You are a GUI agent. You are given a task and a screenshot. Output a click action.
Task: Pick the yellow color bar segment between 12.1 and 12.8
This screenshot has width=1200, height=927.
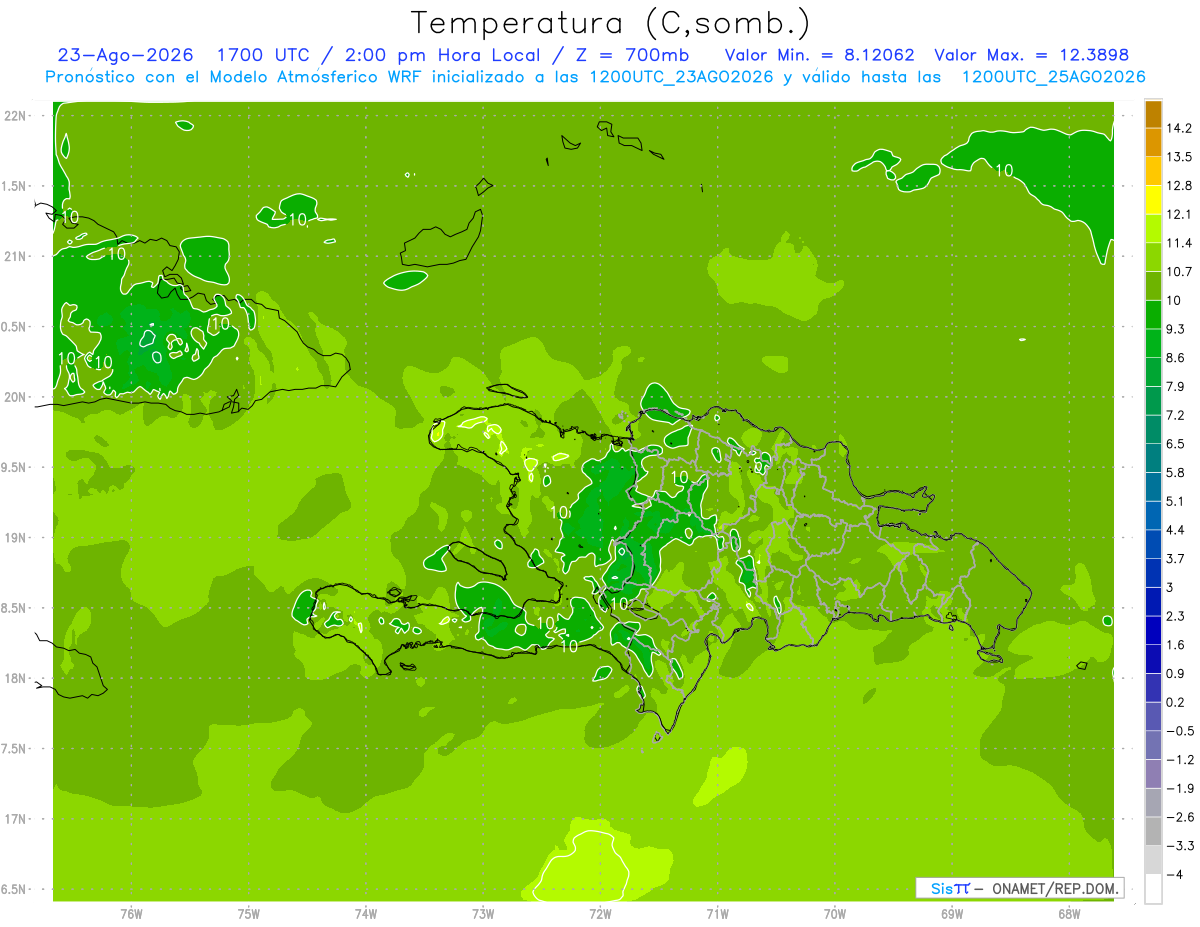[1153, 200]
